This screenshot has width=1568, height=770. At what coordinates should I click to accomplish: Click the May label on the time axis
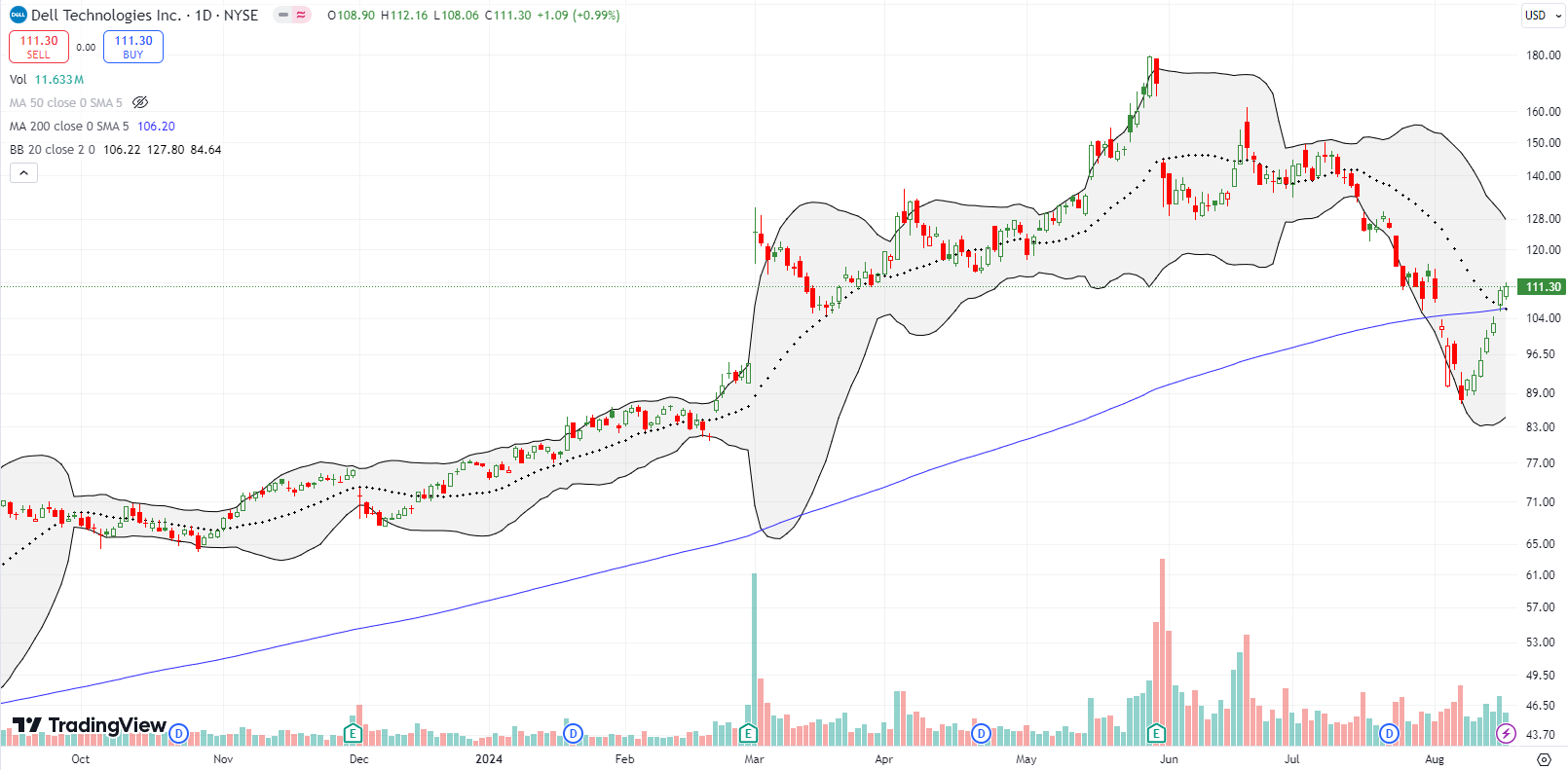point(1027,759)
